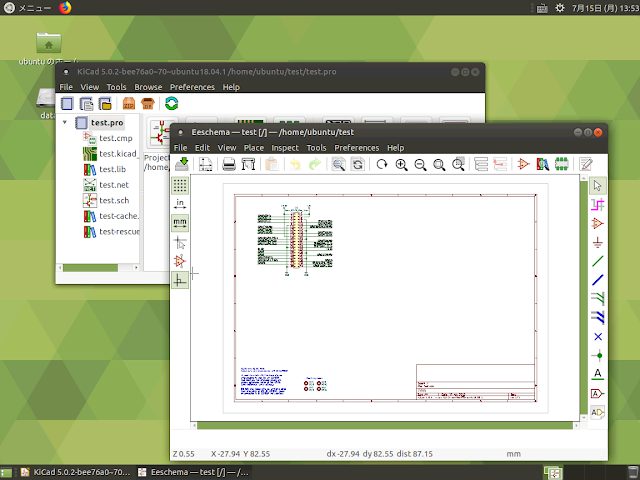Click the Print schematic icon

point(229,164)
